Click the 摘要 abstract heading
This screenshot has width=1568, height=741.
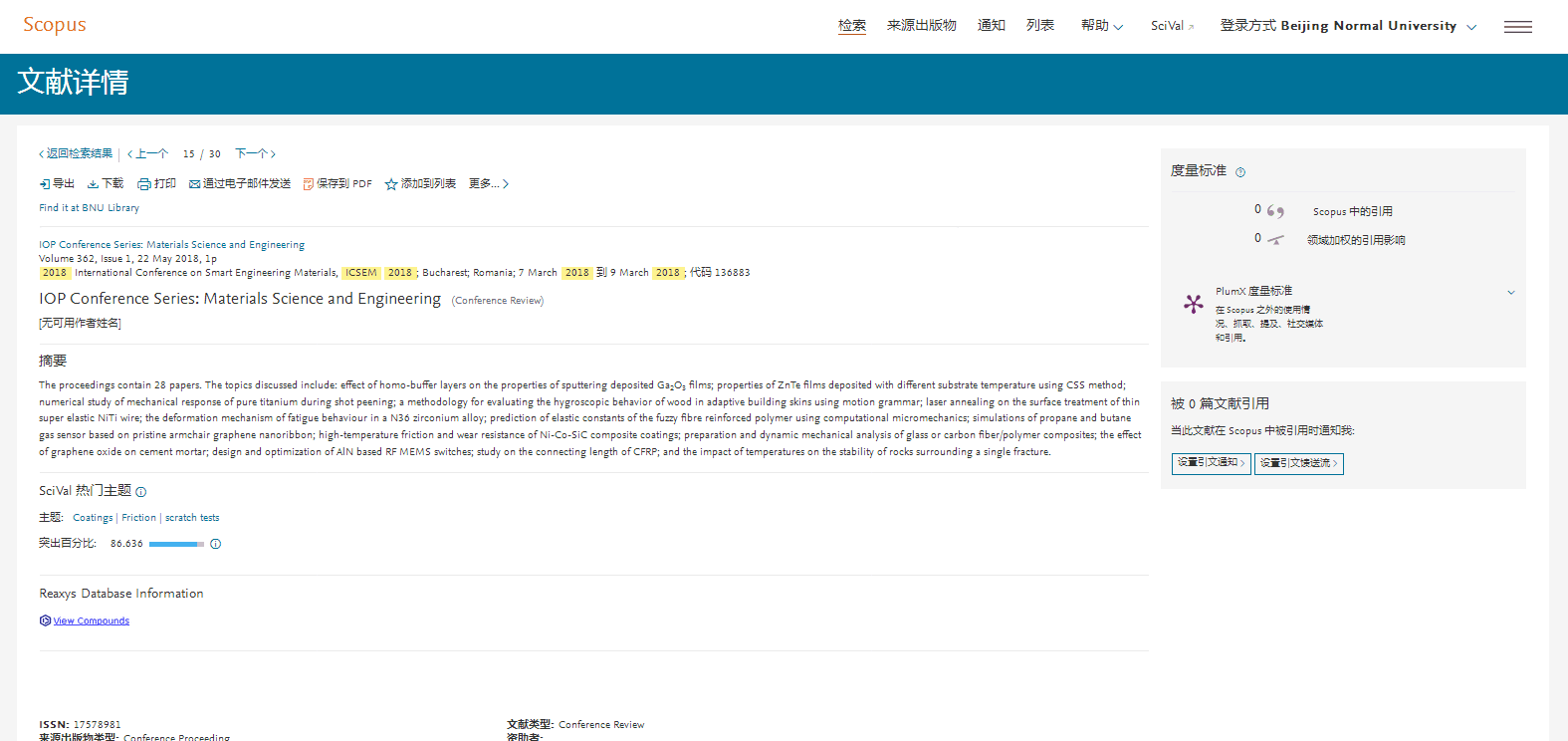click(53, 361)
